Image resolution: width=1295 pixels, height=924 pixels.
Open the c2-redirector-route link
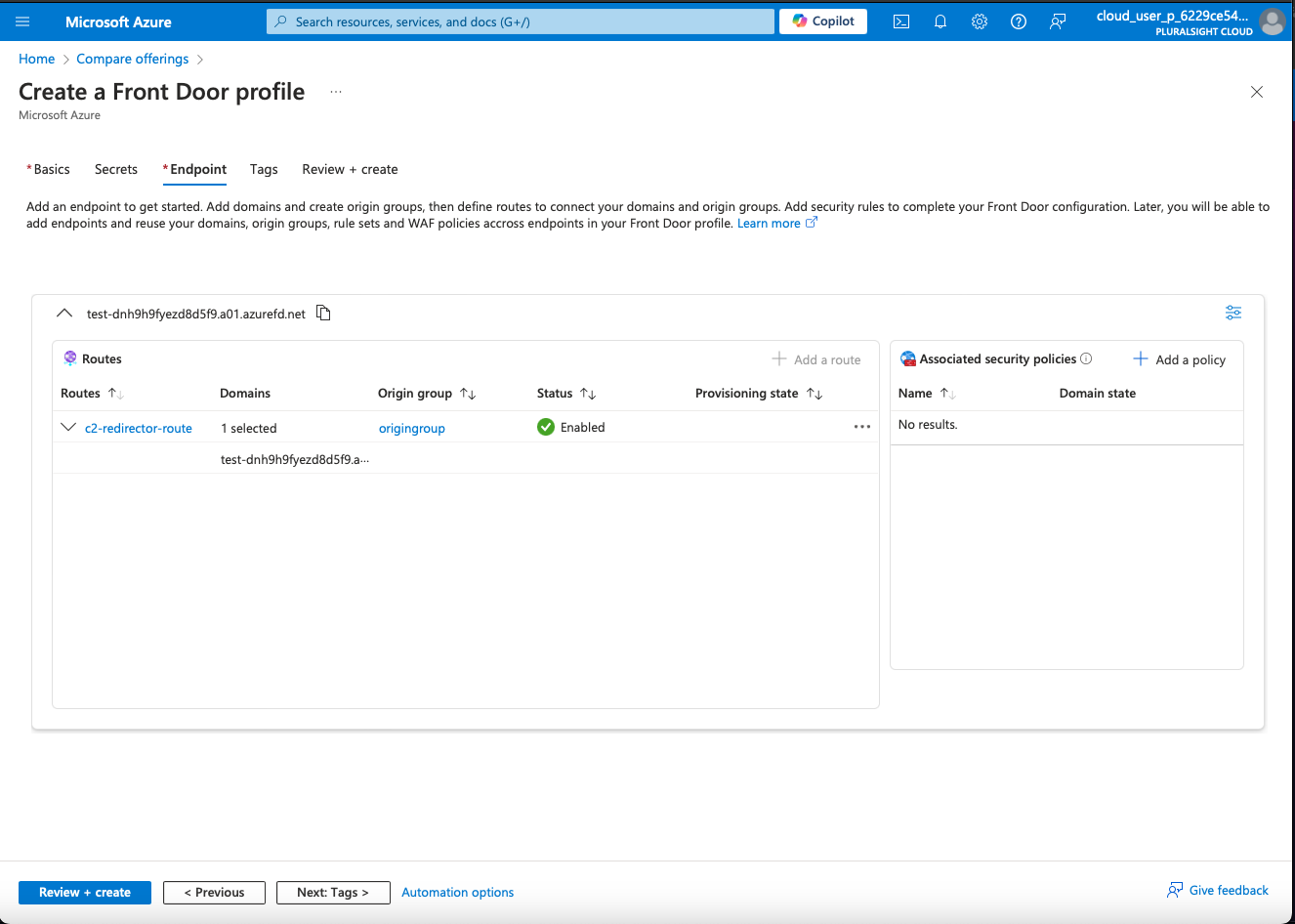coord(139,428)
